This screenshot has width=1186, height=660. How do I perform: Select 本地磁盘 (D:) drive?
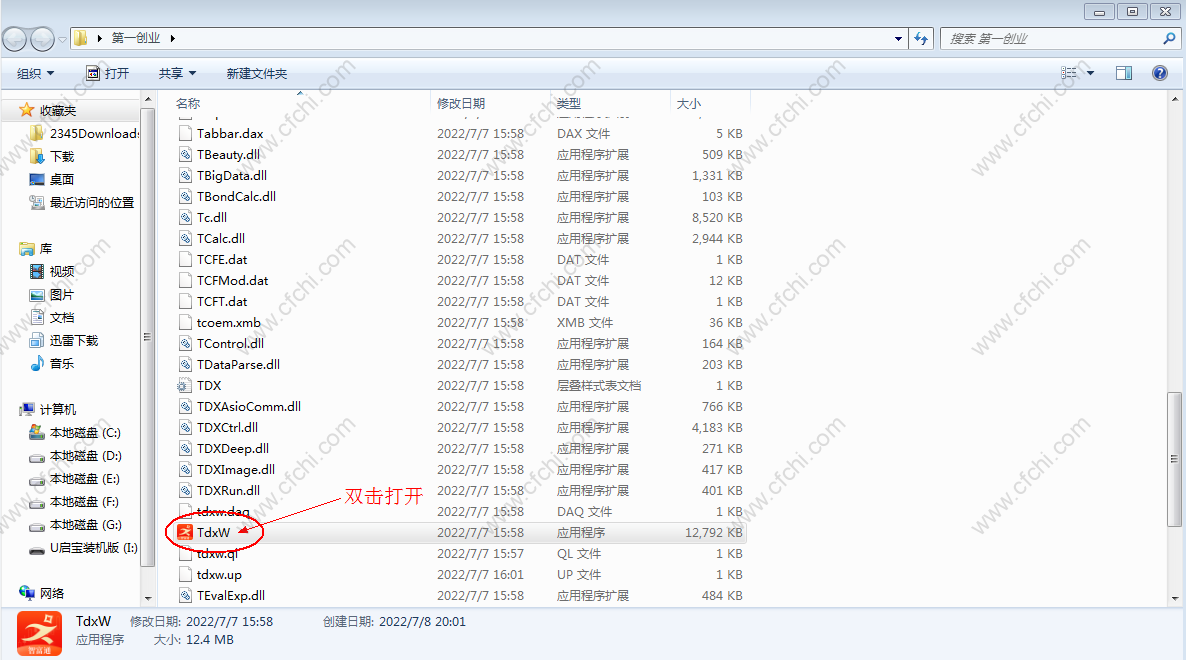[x=74, y=456]
